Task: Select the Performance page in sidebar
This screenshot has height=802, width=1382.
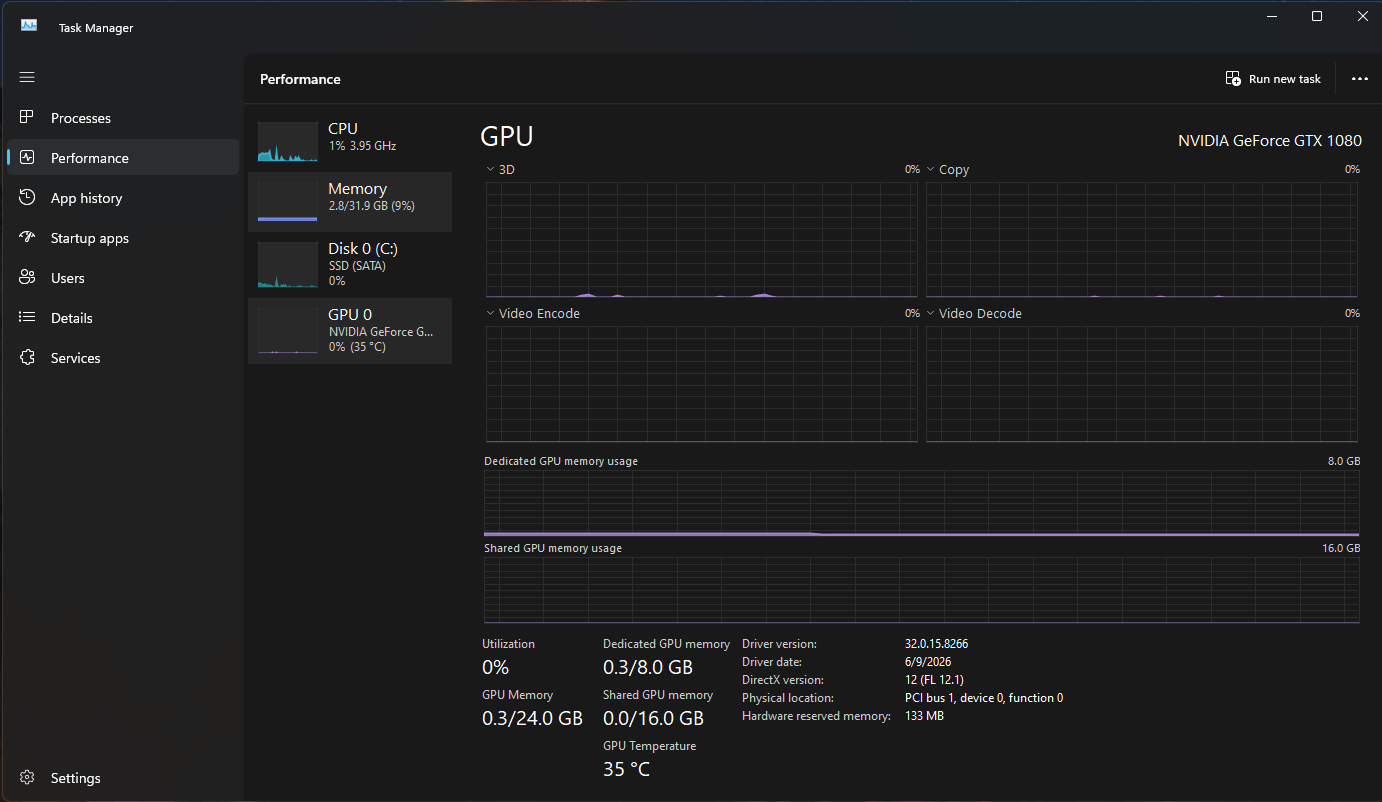Action: [123, 158]
